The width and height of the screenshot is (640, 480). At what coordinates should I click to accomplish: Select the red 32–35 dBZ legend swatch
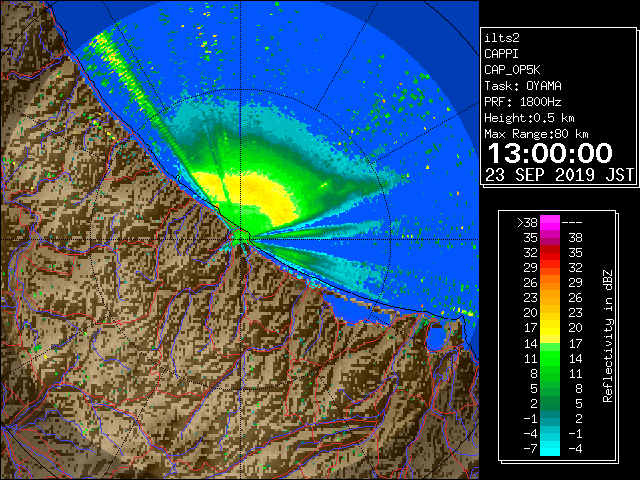click(550, 253)
